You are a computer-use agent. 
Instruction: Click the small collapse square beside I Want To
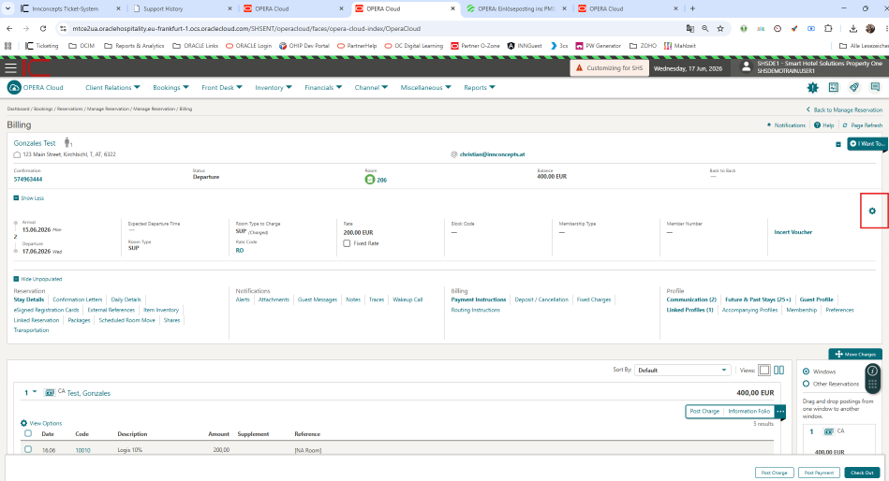[x=838, y=145]
